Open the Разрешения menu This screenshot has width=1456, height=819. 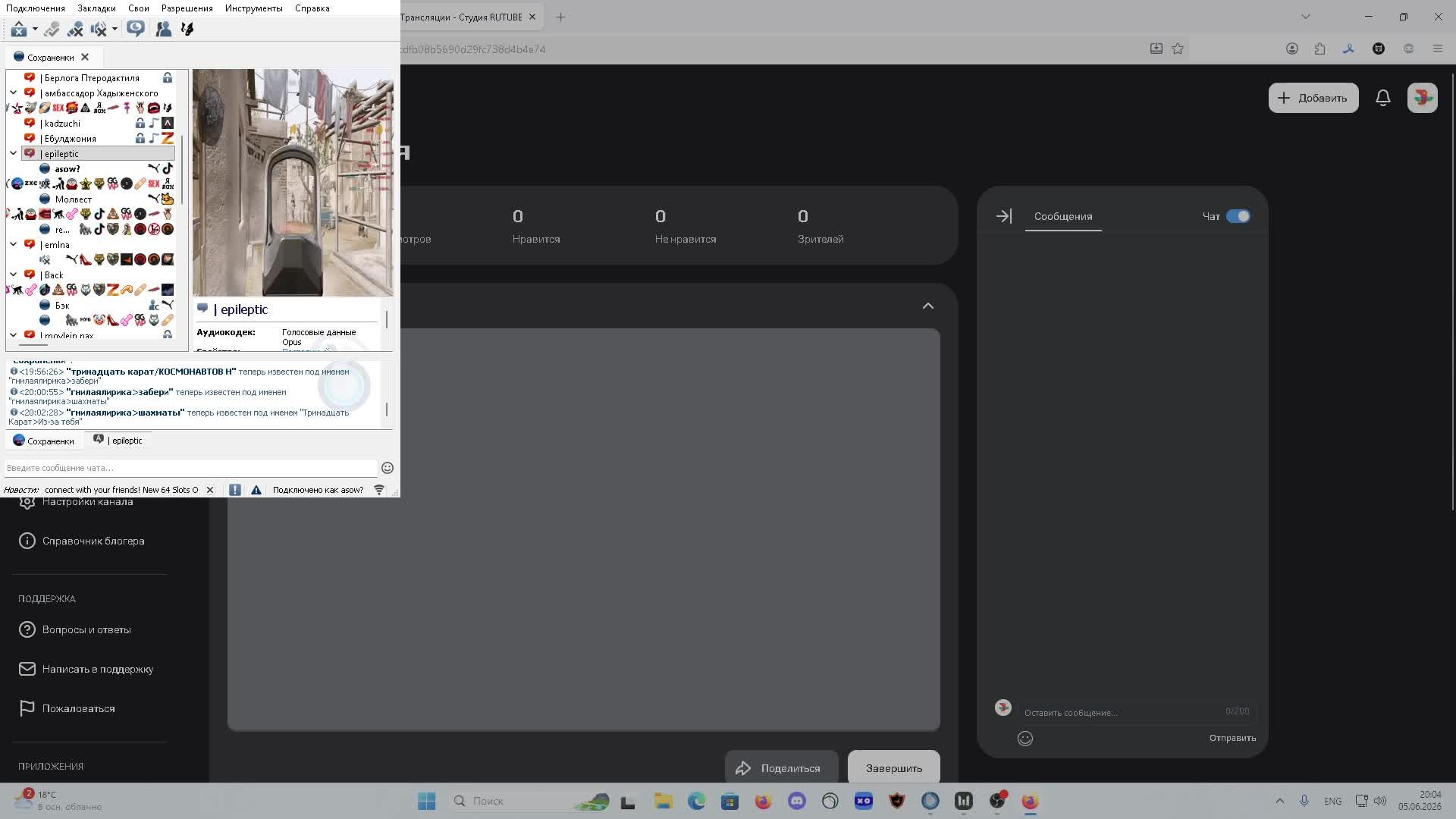[x=187, y=8]
